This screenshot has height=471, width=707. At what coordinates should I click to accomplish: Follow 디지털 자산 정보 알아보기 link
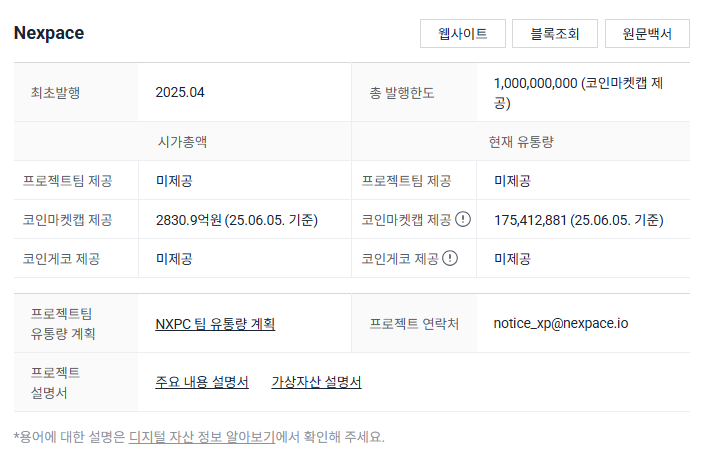click(202, 437)
